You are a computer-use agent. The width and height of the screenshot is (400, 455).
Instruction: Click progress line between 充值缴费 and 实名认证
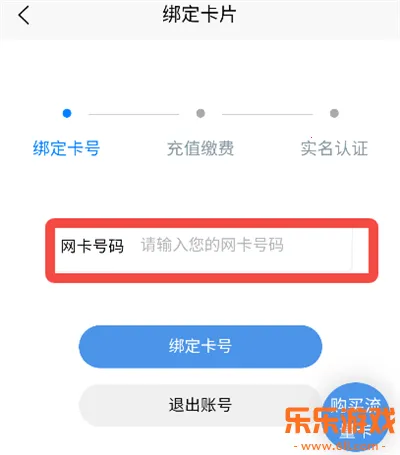[x=267, y=114]
